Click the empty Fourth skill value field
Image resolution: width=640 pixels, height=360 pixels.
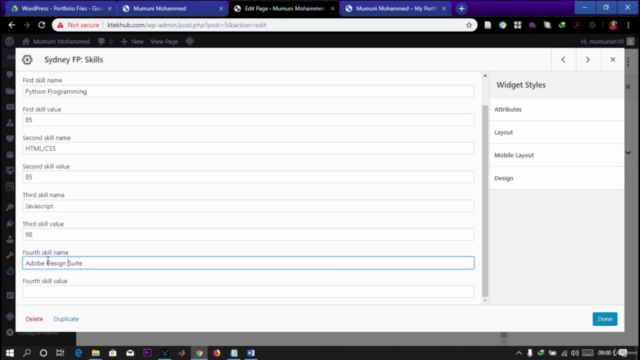(x=248, y=292)
